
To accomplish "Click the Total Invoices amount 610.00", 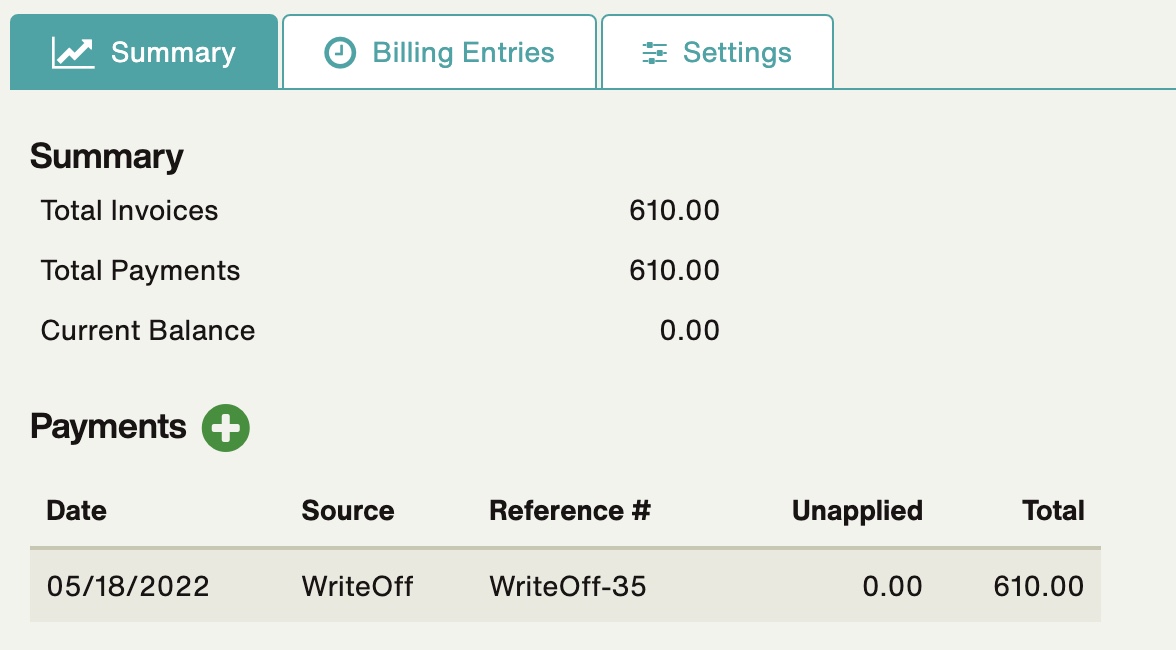I will pyautogui.click(x=674, y=211).
